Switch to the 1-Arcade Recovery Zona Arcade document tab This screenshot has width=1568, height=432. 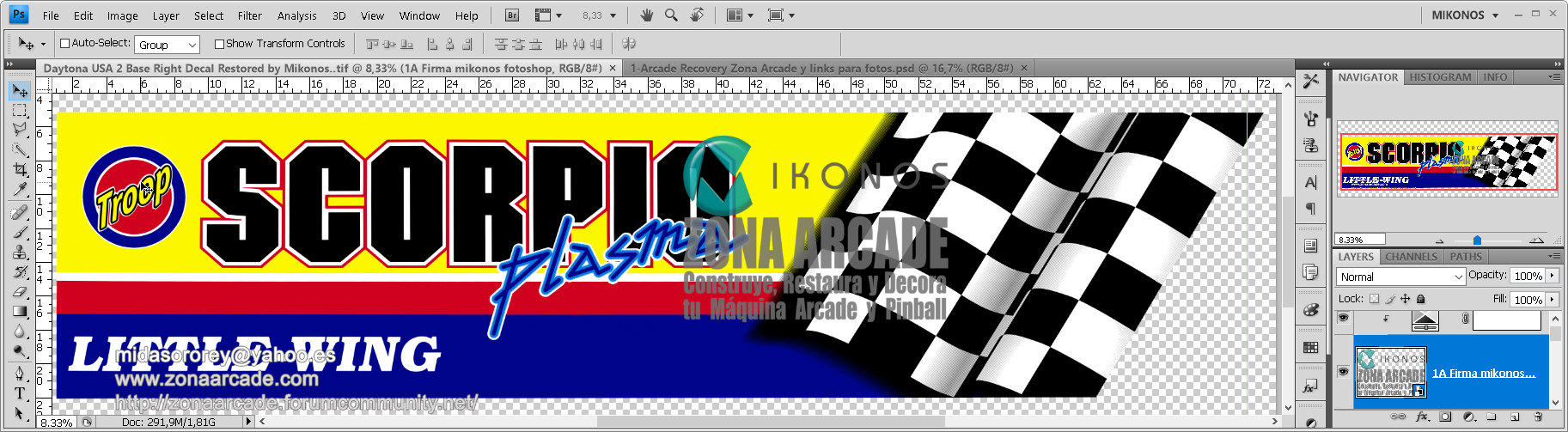(821, 68)
